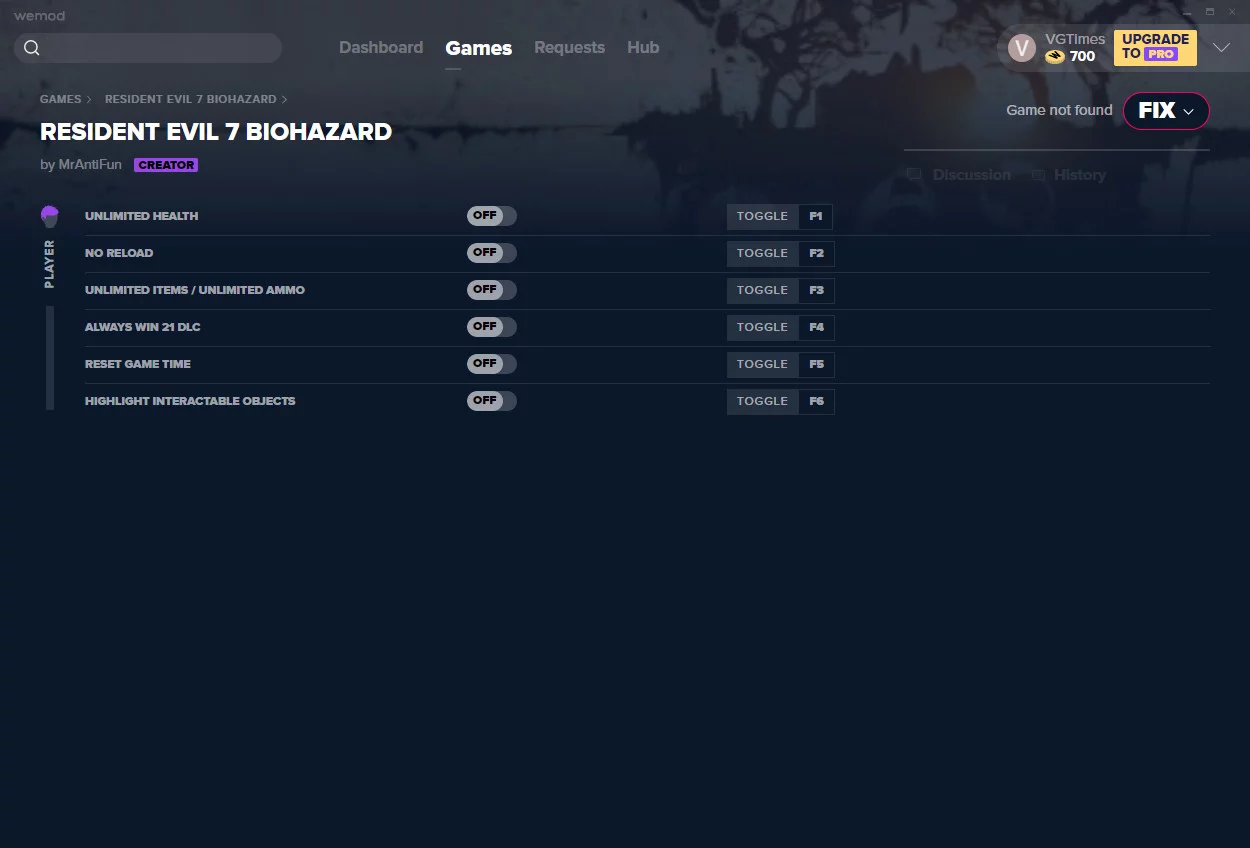The image size is (1250, 848).
Task: Open the FIX dropdown button
Action: coord(1166,111)
